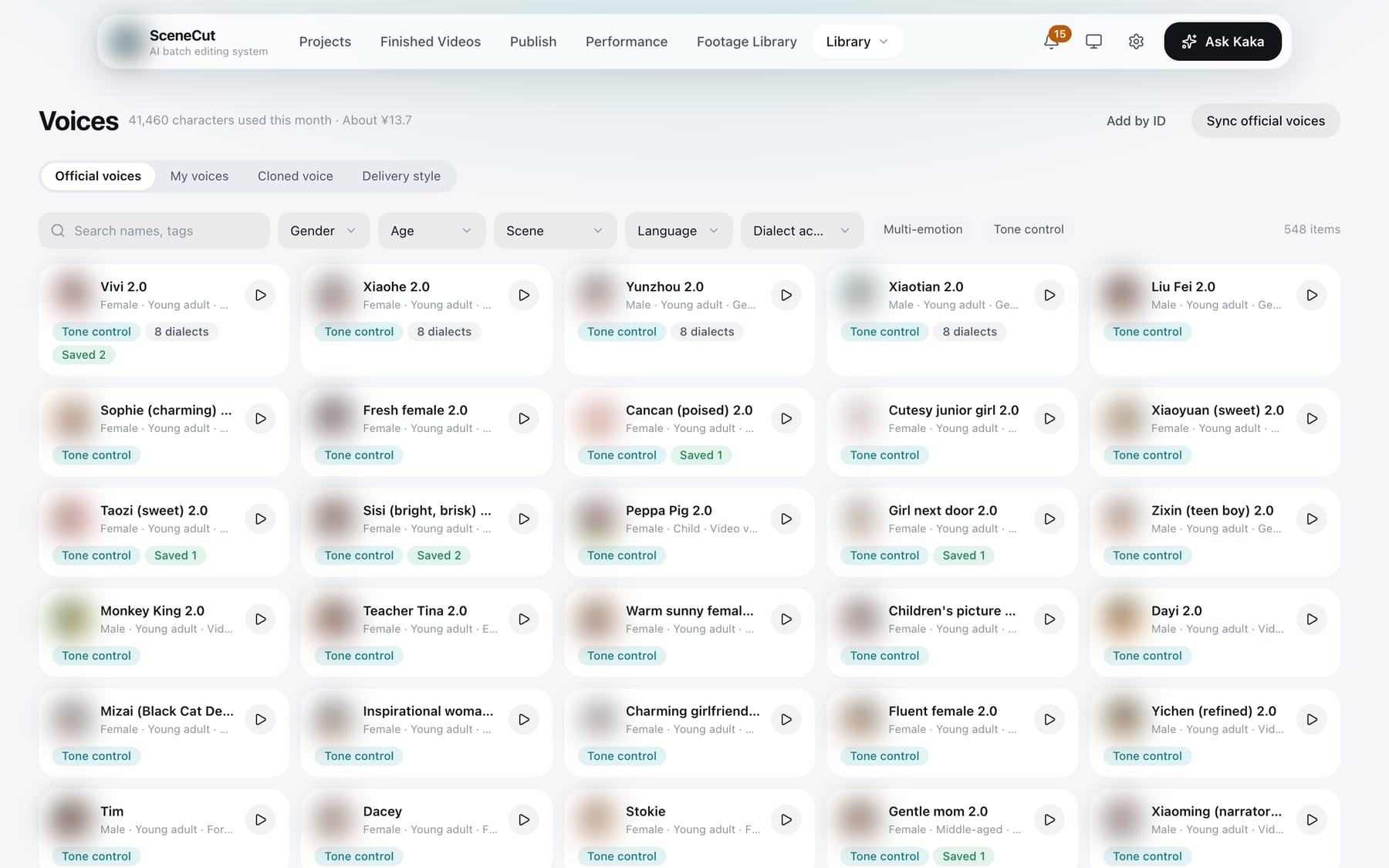The width and height of the screenshot is (1389, 868).
Task: Open Performance in top navigation
Action: (627, 42)
